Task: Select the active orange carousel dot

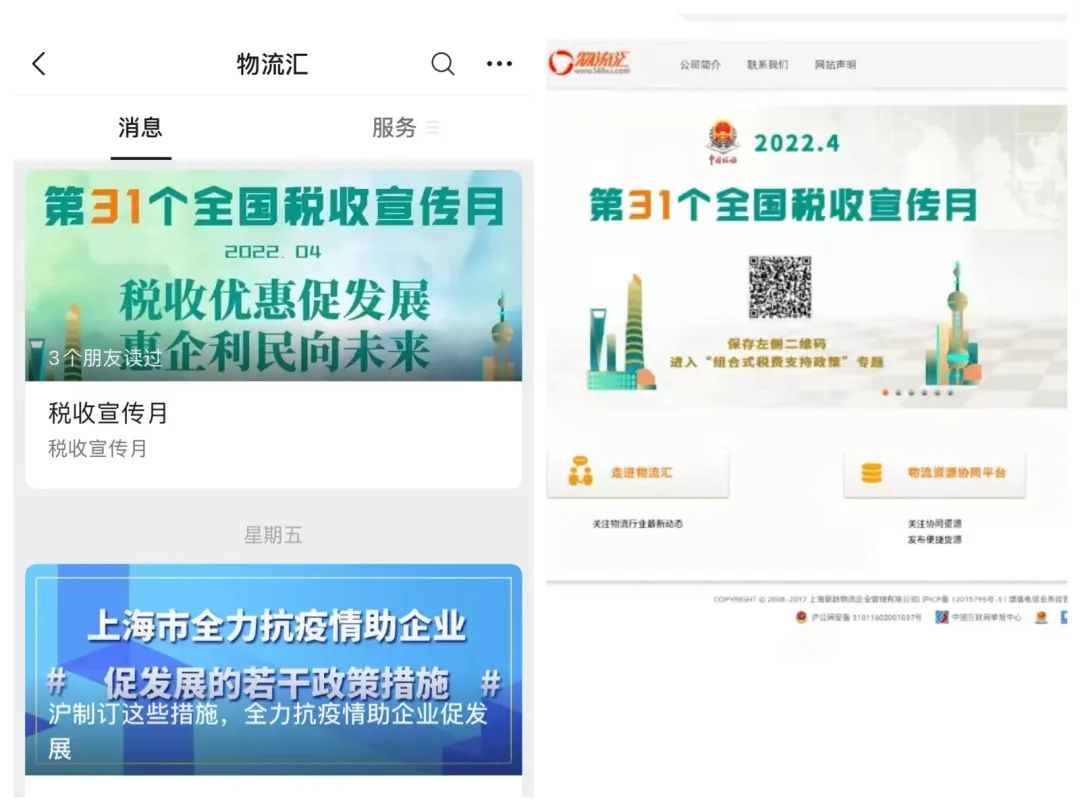Action: click(x=885, y=393)
